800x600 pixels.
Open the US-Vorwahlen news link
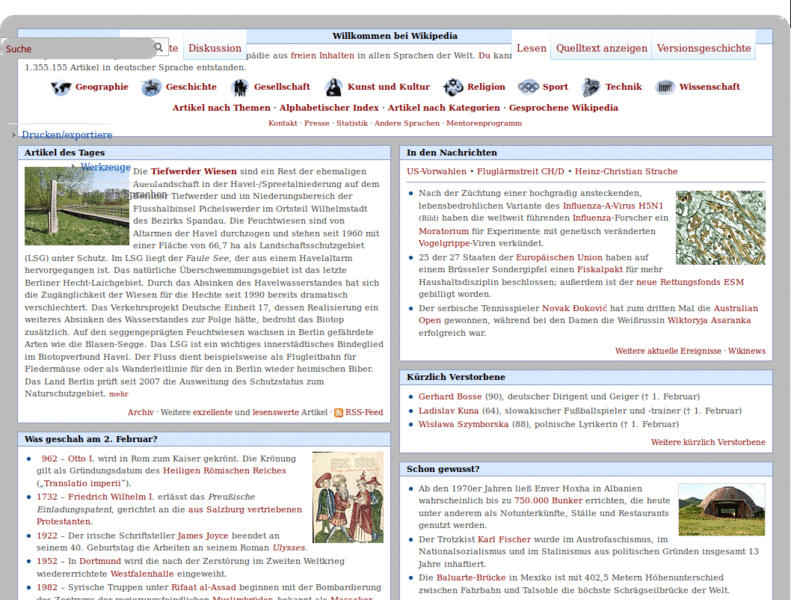(437, 171)
